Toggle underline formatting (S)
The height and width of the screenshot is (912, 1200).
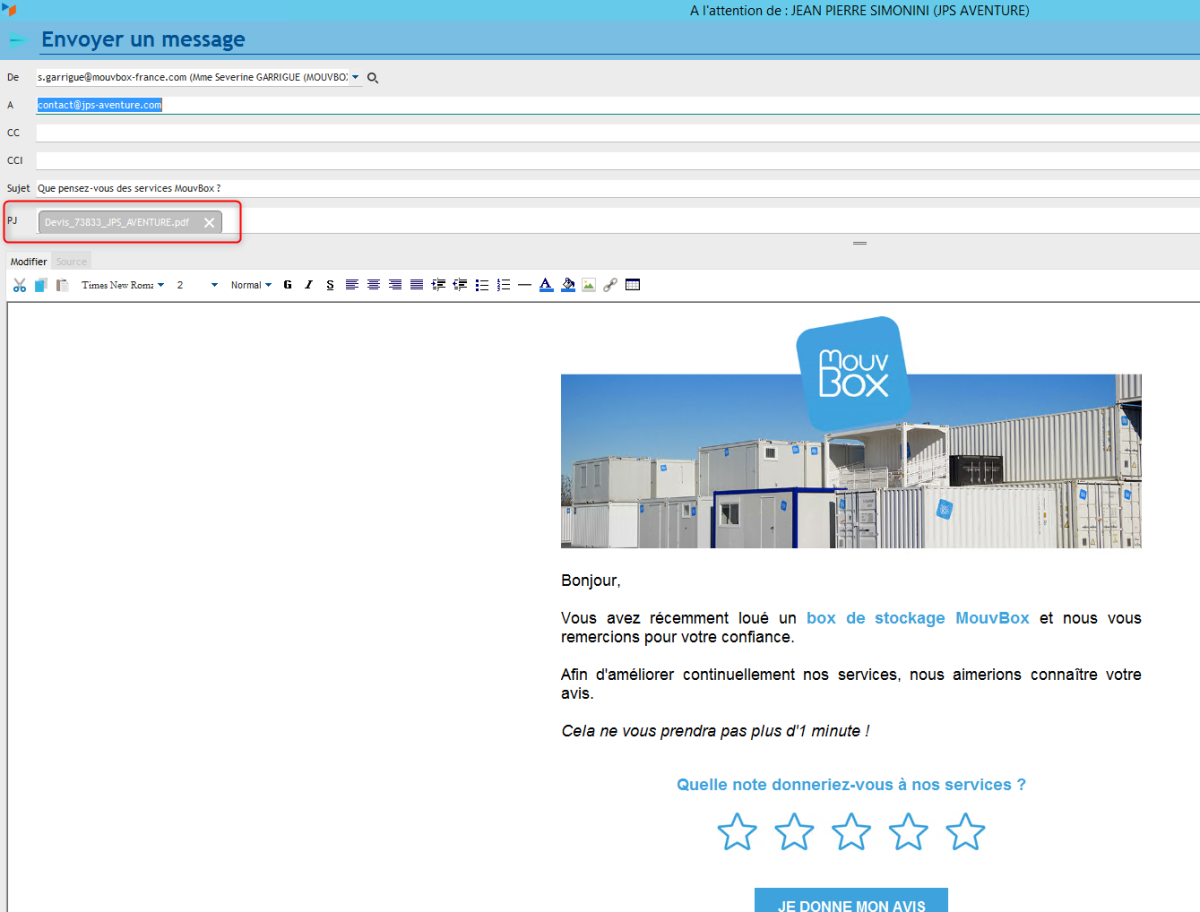330,285
